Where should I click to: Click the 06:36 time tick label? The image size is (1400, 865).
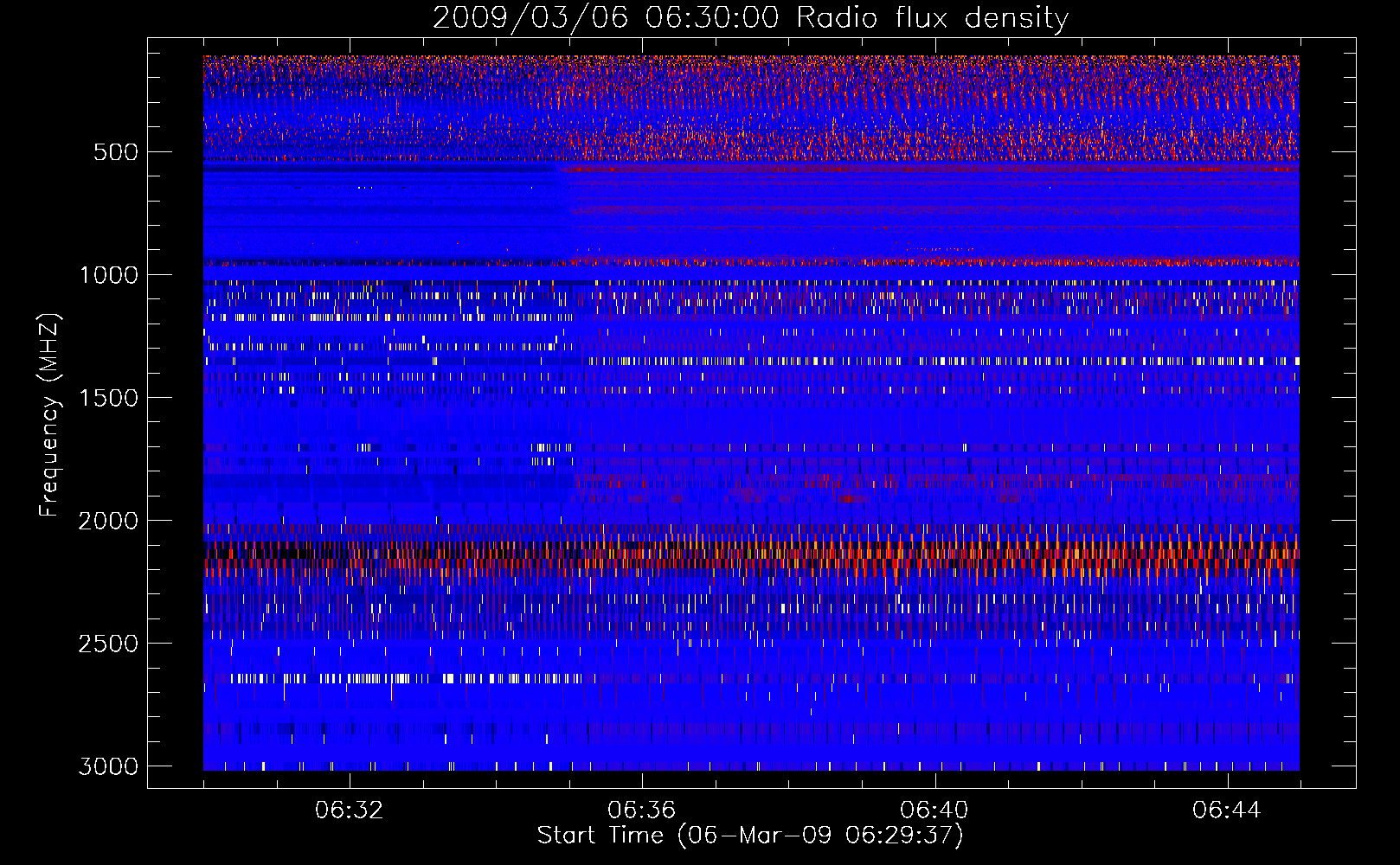point(642,811)
